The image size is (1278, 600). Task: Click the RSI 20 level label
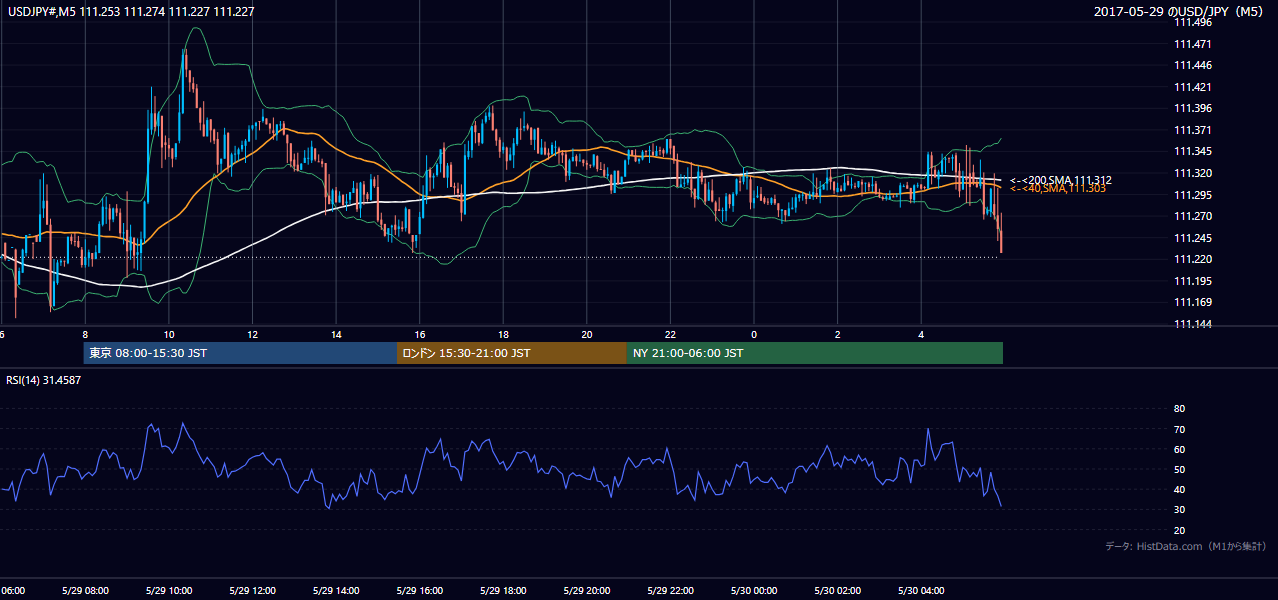coord(1179,530)
